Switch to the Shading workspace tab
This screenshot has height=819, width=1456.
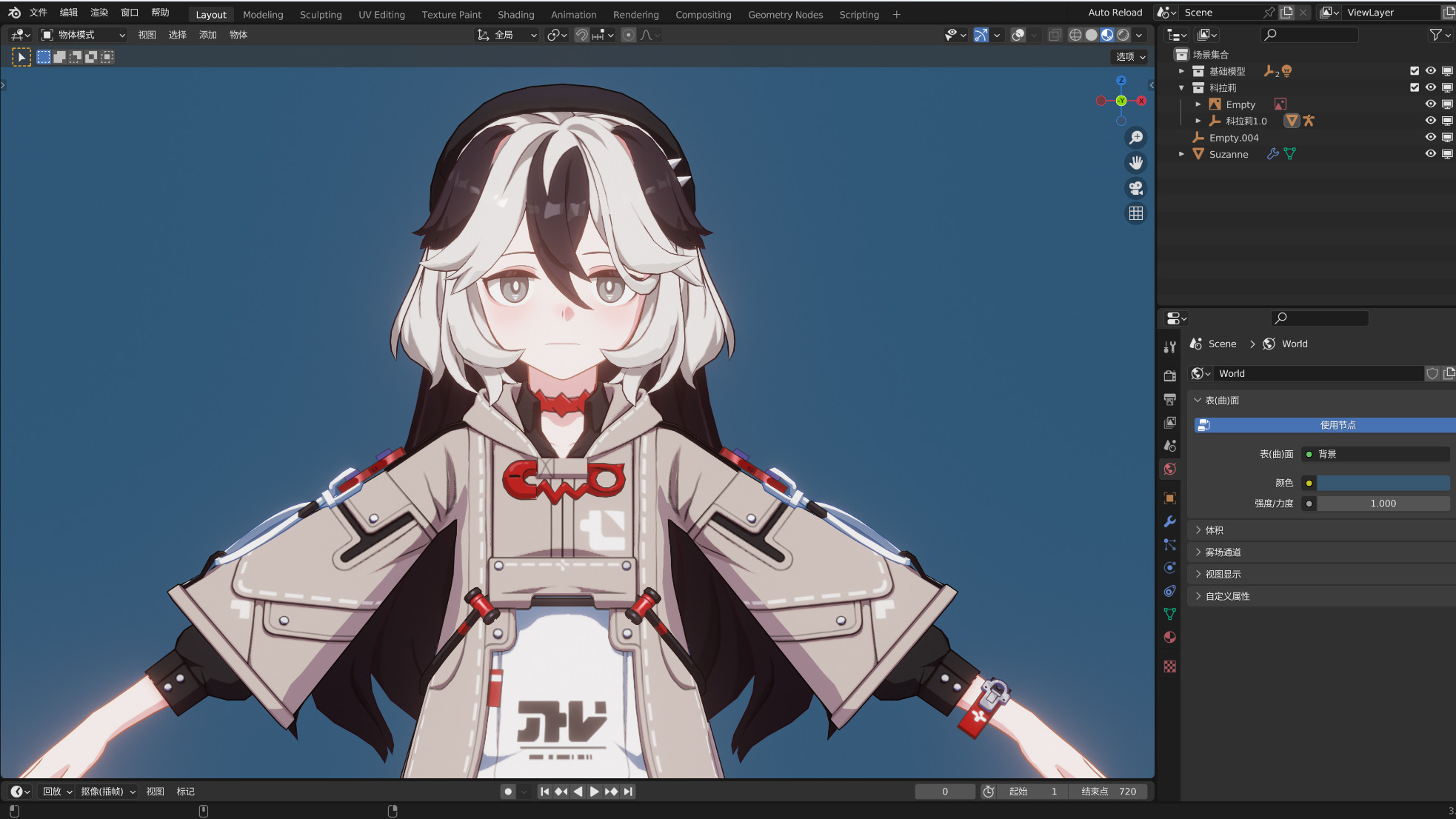point(515,14)
